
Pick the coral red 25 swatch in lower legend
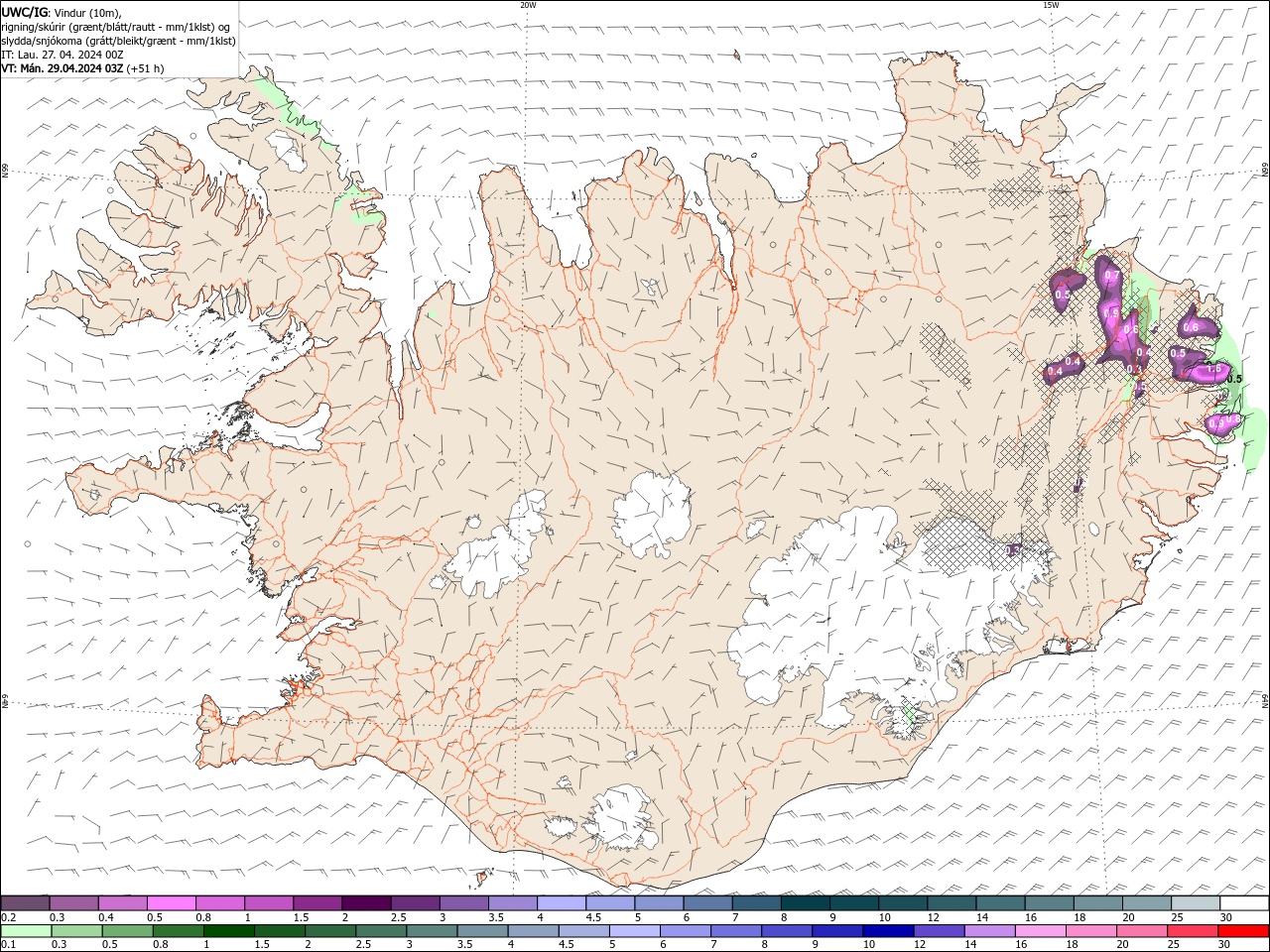[x=1192, y=931]
